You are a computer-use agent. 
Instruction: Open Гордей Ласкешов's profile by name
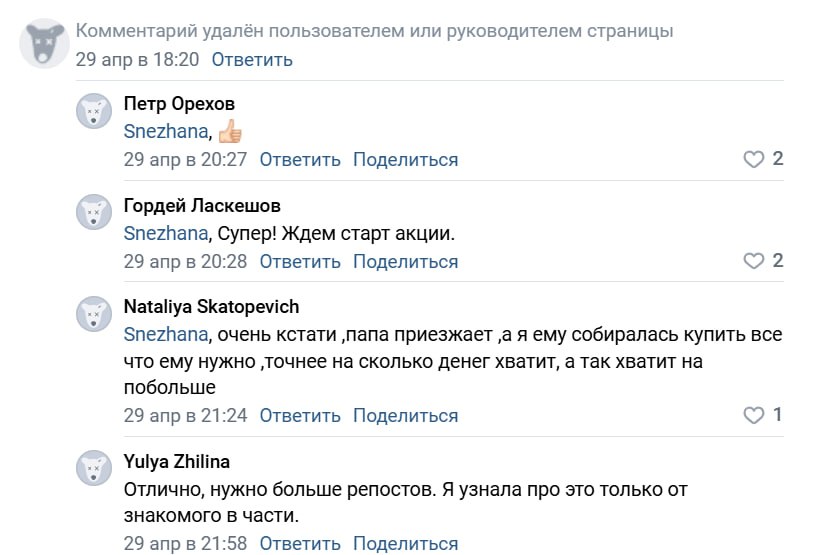[x=202, y=205]
